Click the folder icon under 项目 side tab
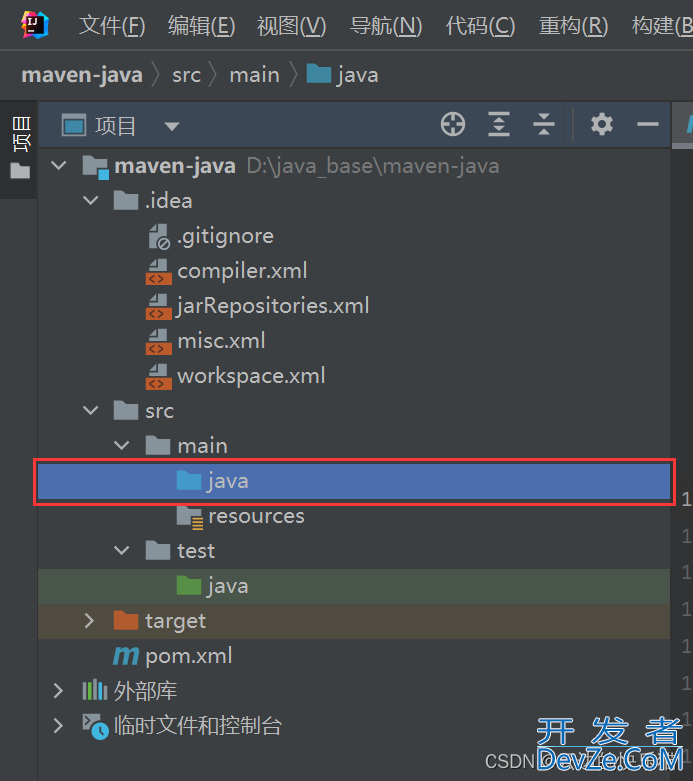The image size is (693, 781). click(20, 171)
